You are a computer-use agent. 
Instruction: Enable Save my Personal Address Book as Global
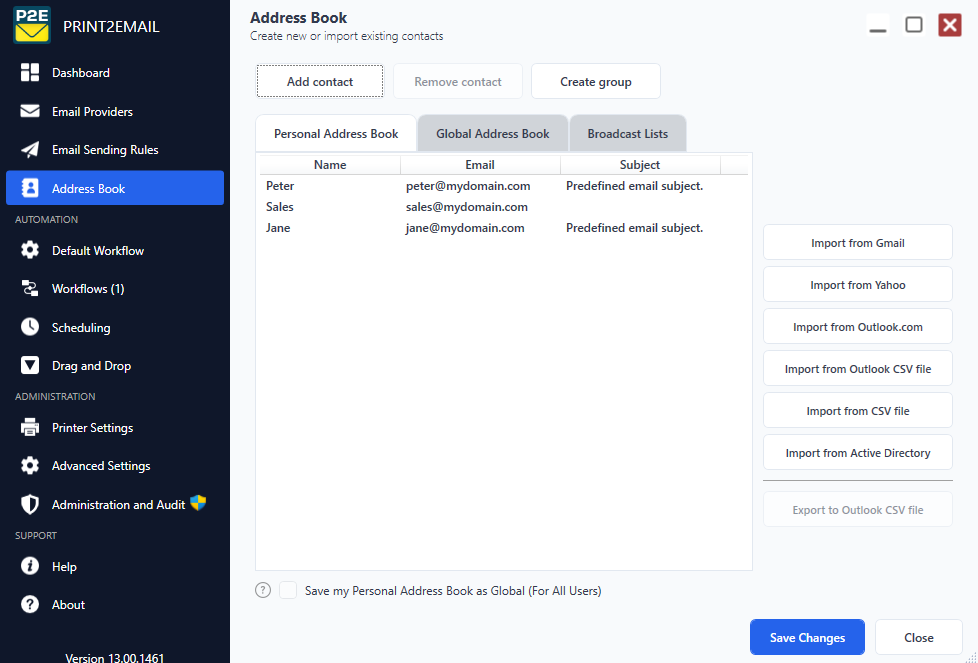click(x=288, y=590)
